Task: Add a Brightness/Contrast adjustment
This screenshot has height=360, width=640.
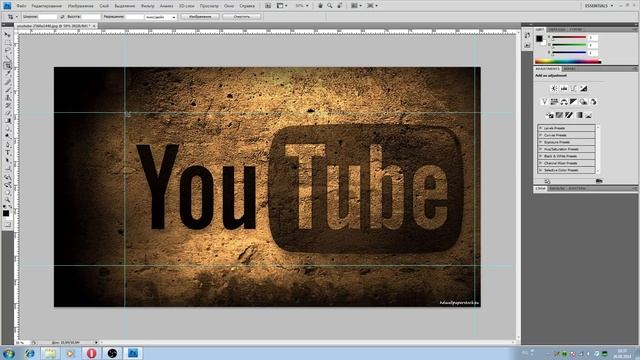Action: (x=554, y=89)
